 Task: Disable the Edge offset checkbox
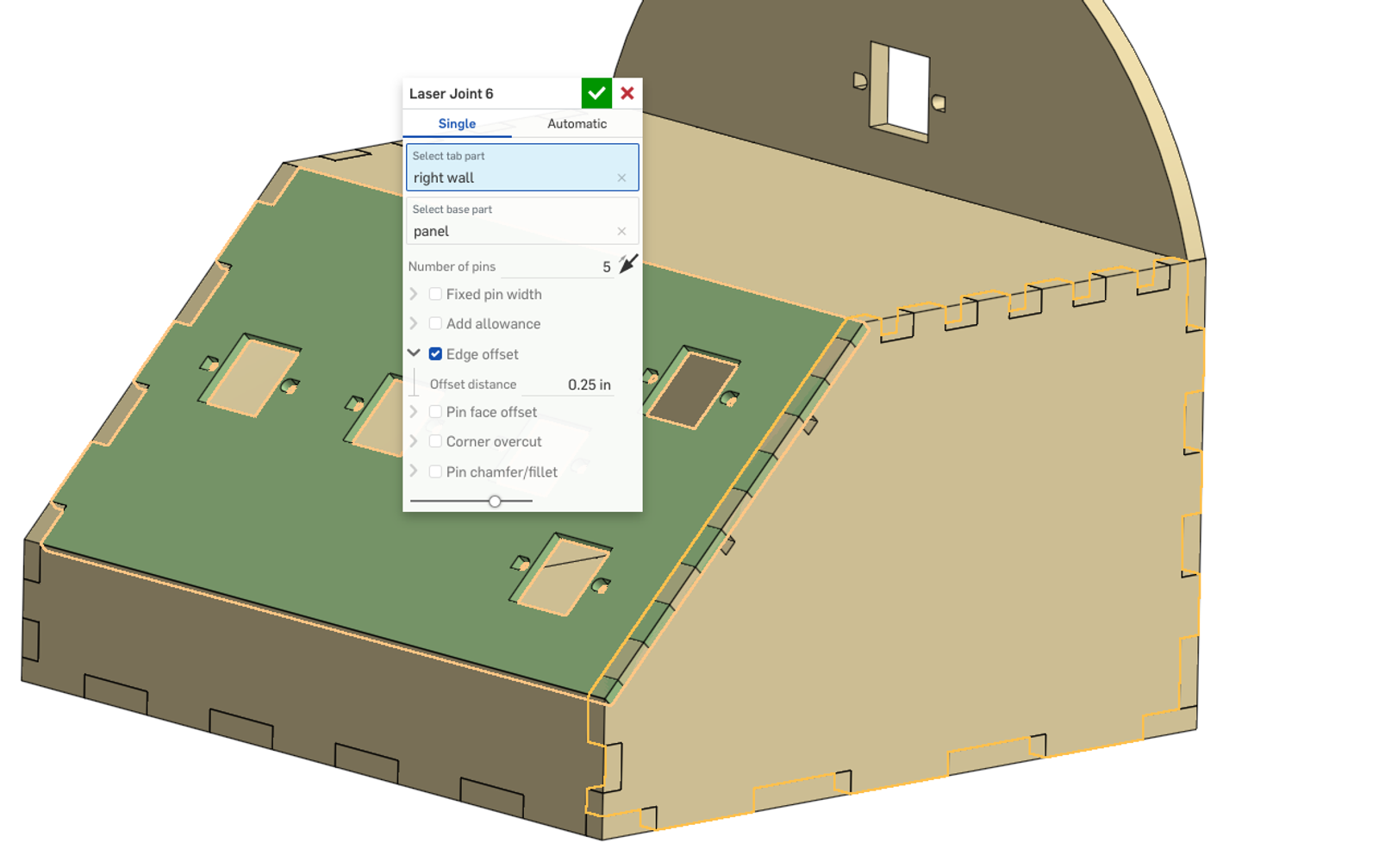[x=435, y=353]
